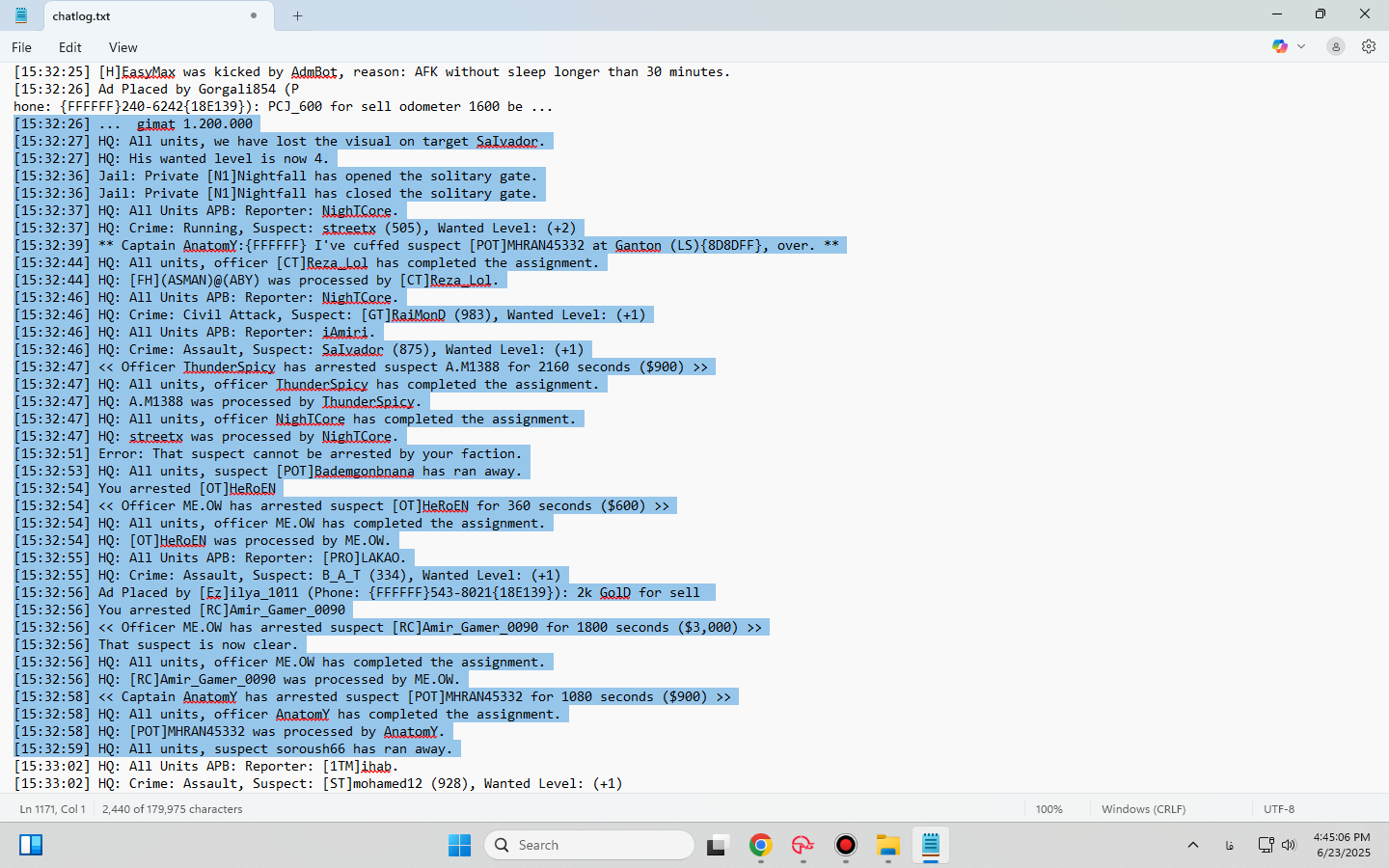Expand the Copilot dropdown arrow
This screenshot has width=1389, height=868.
click(1301, 46)
